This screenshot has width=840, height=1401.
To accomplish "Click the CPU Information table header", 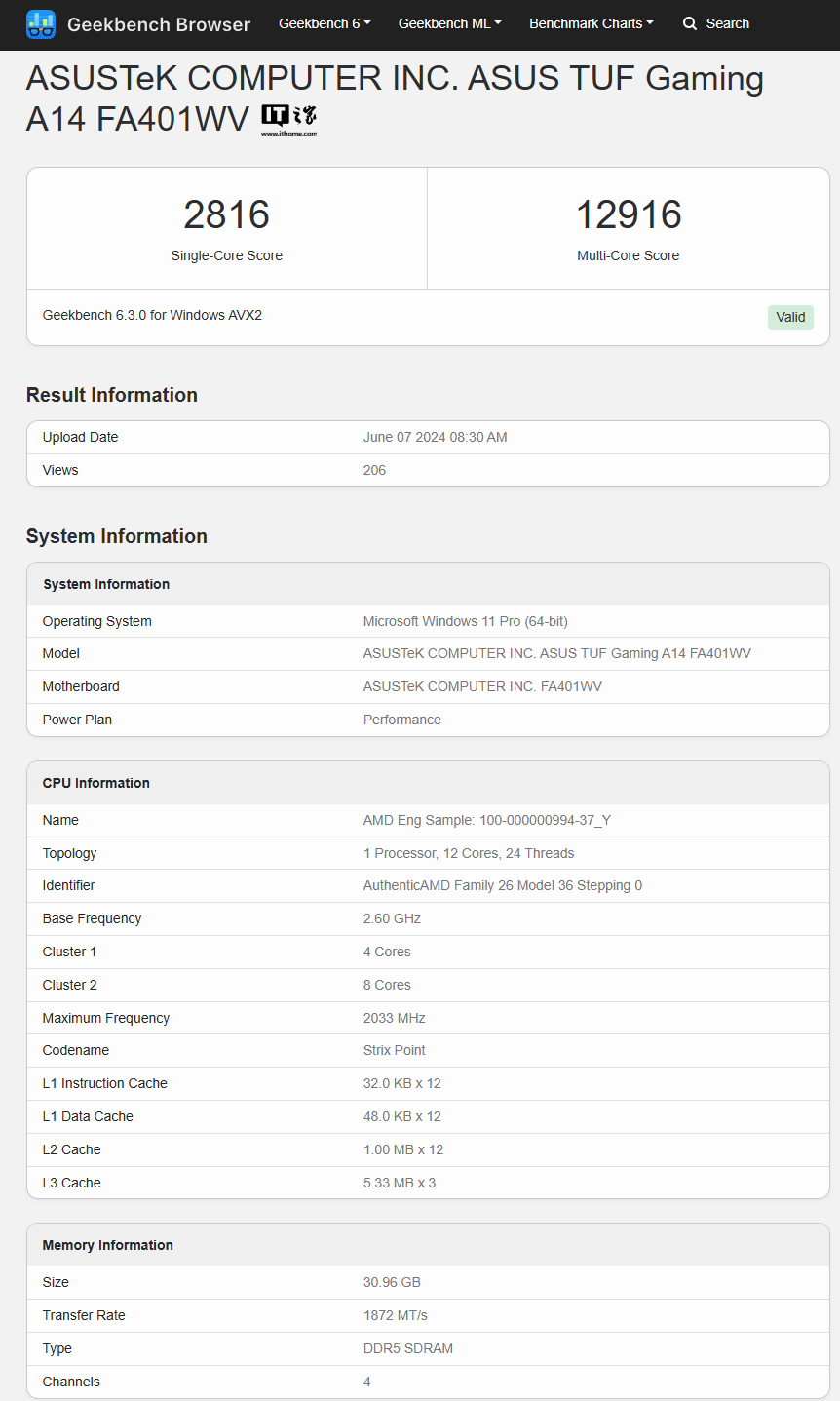I will [x=428, y=783].
